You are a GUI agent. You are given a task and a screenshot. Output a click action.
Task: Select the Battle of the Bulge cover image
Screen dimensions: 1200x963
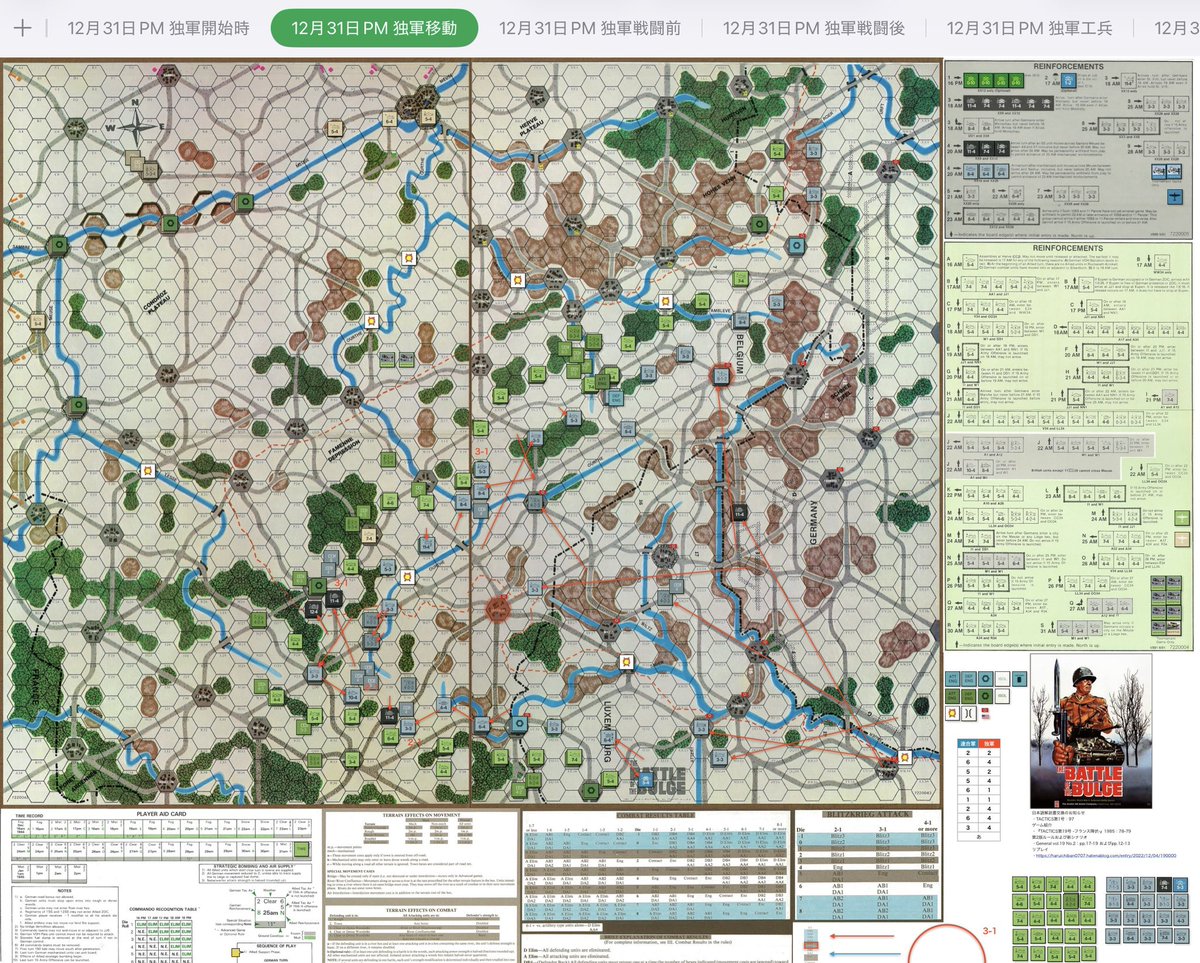(1090, 731)
